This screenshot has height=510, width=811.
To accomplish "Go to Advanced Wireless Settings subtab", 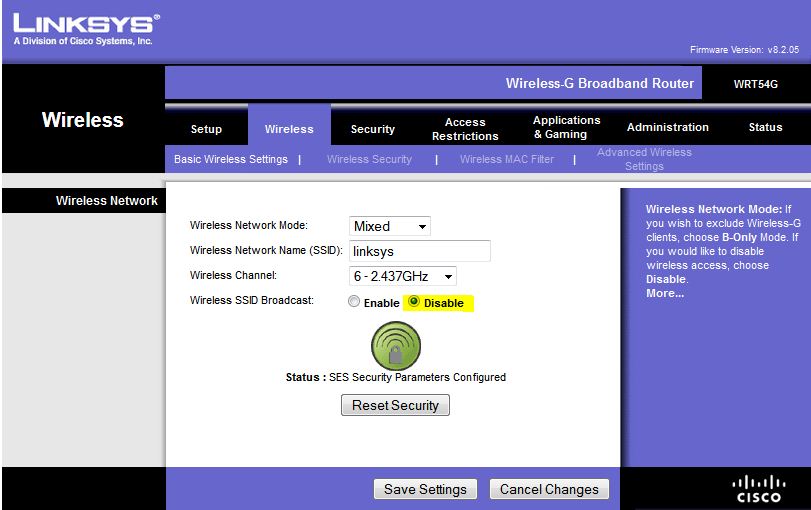I will [x=644, y=159].
